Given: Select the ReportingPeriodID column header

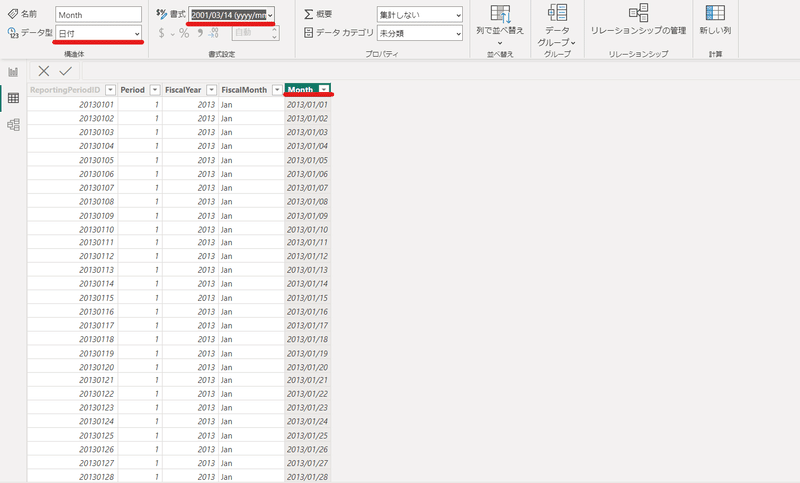Looking at the screenshot, I should 65,90.
